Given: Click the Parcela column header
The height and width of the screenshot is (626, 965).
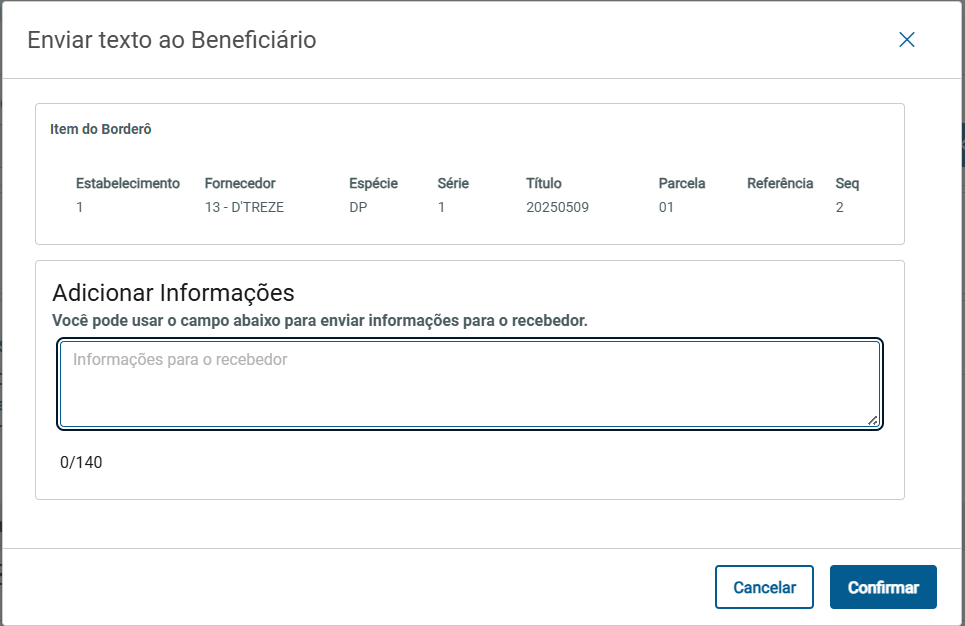Looking at the screenshot, I should pyautogui.click(x=682, y=184).
